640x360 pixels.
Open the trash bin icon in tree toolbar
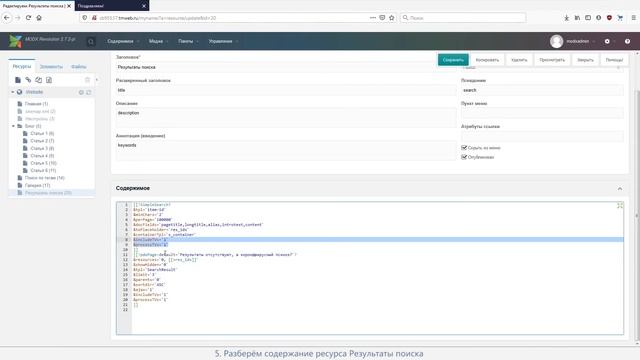[87, 80]
